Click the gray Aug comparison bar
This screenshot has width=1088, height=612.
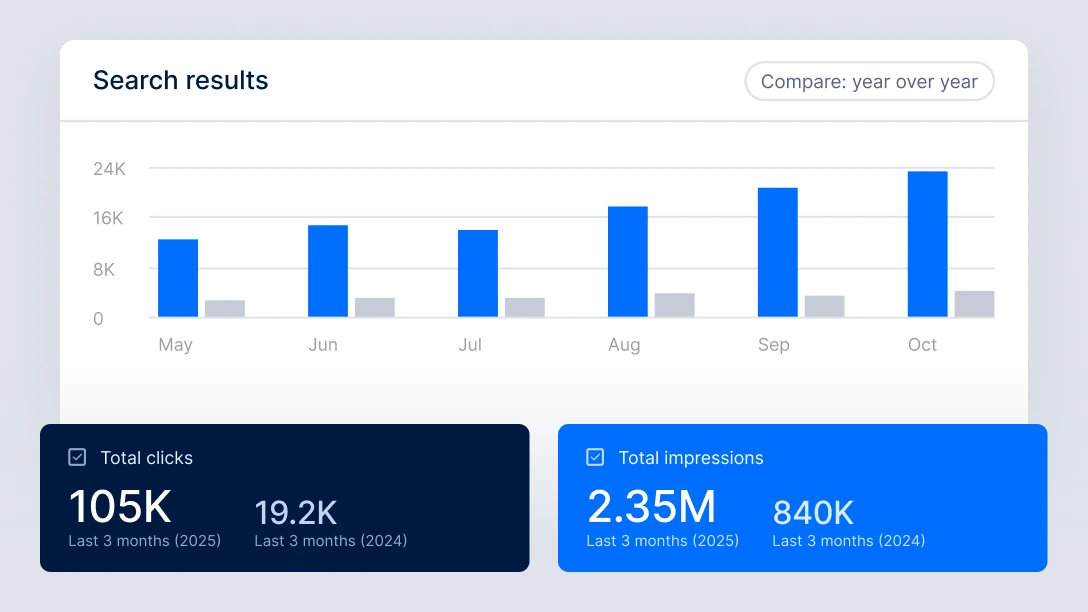674,305
